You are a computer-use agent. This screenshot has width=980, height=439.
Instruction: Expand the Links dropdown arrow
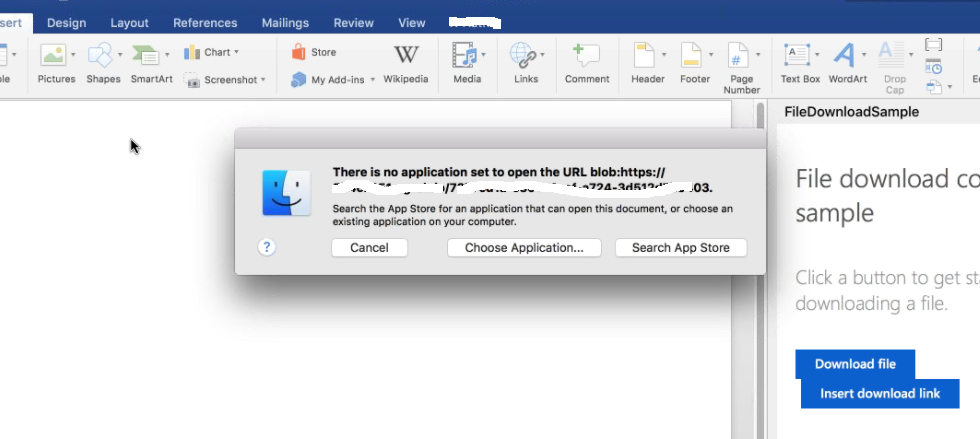[x=542, y=55]
